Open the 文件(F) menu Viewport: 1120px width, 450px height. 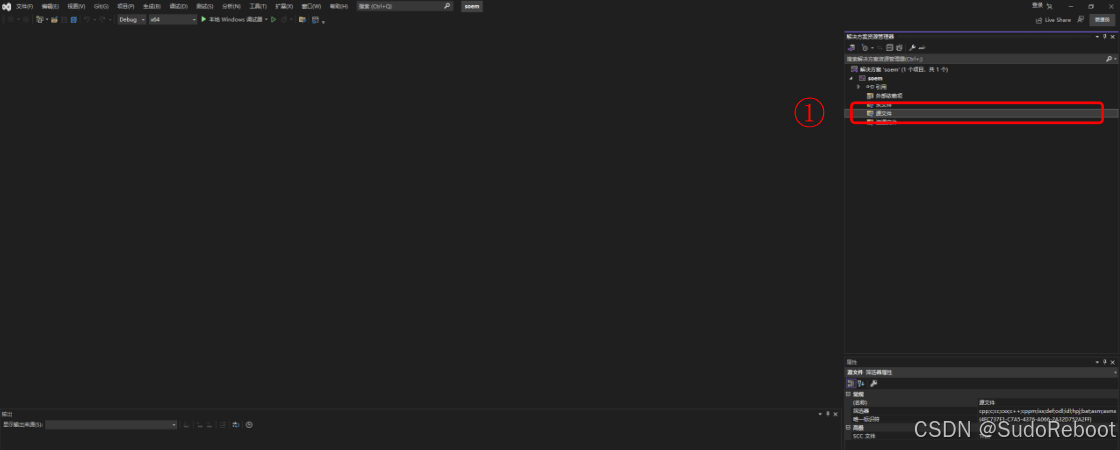point(24,6)
